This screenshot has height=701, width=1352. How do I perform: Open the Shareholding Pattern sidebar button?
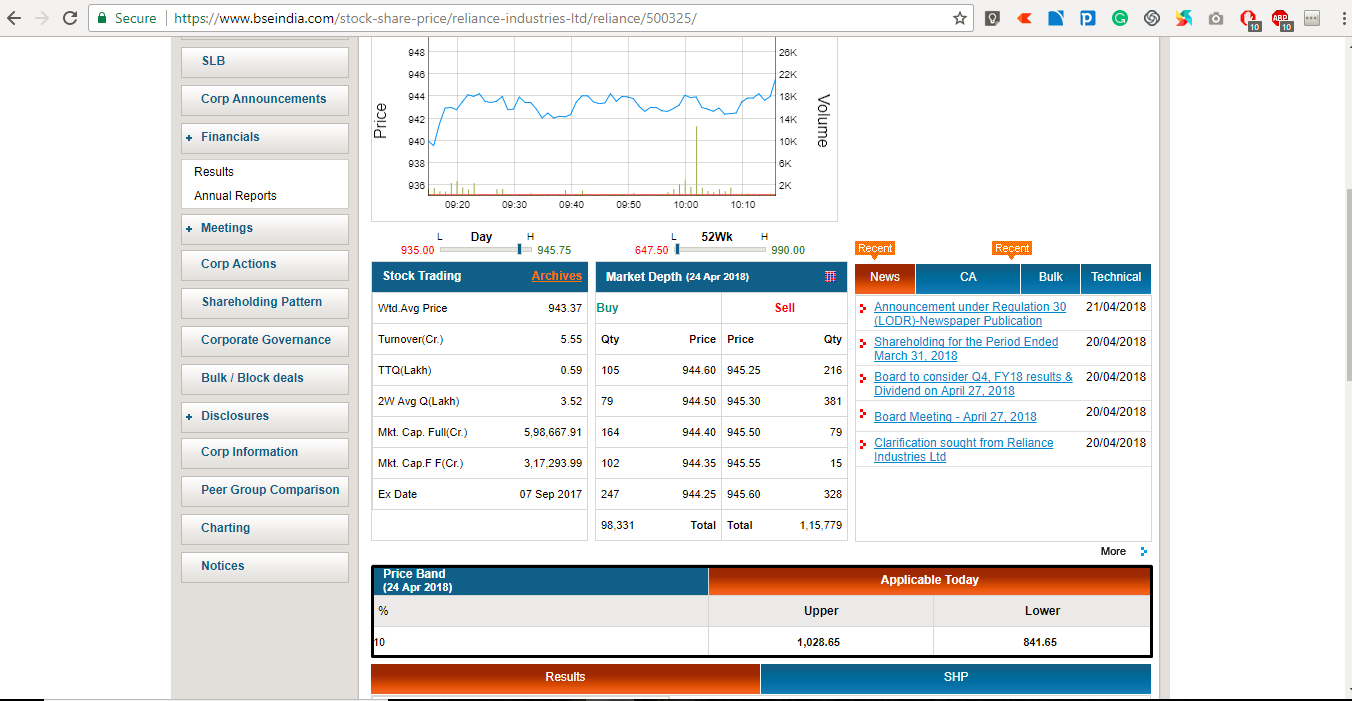pos(262,302)
